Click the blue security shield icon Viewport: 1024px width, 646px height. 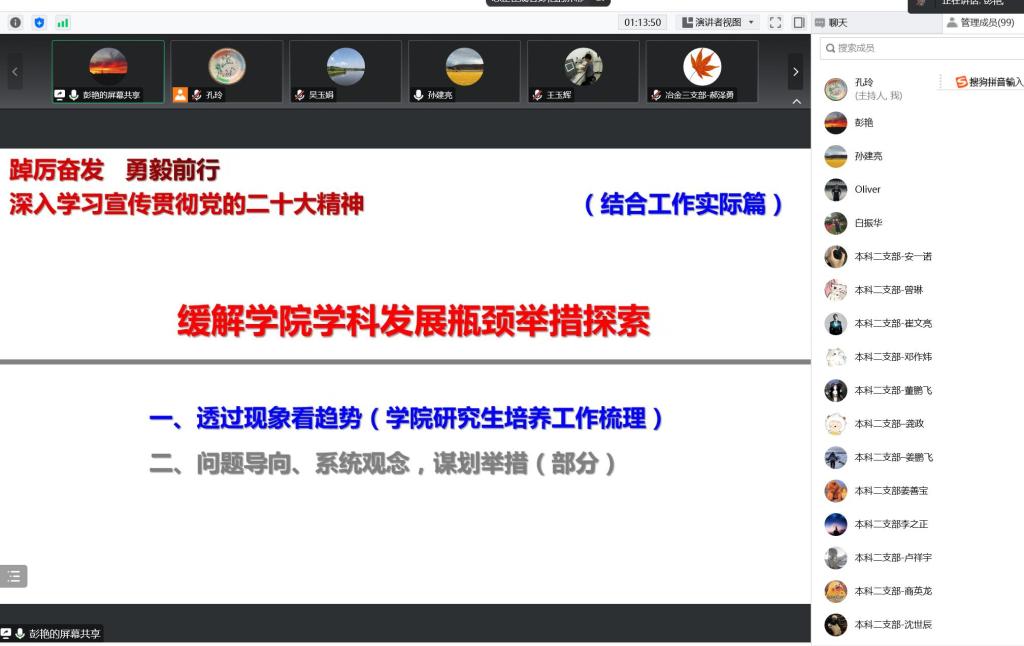[39, 22]
